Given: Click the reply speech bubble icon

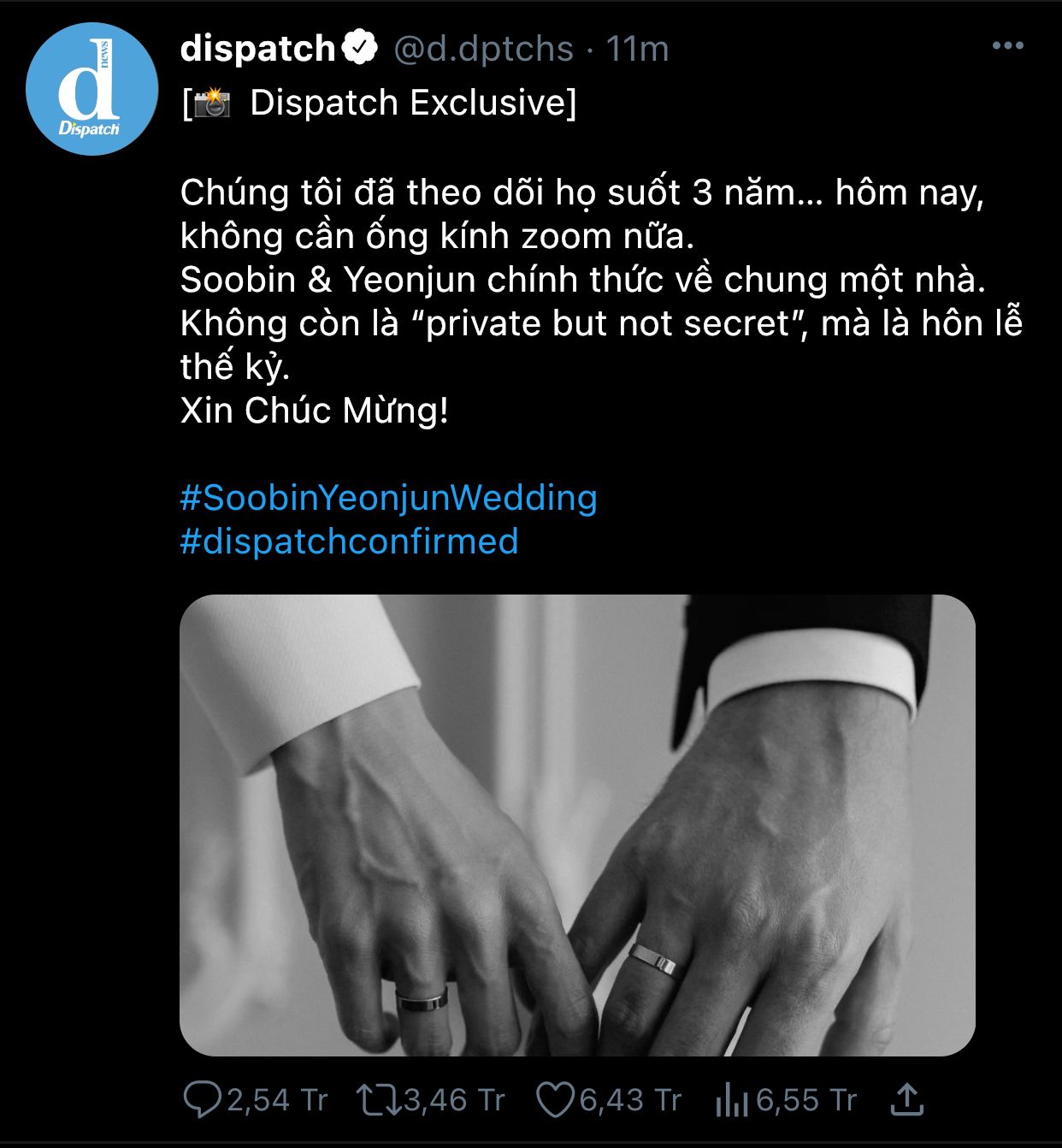Looking at the screenshot, I should coord(202,1100).
